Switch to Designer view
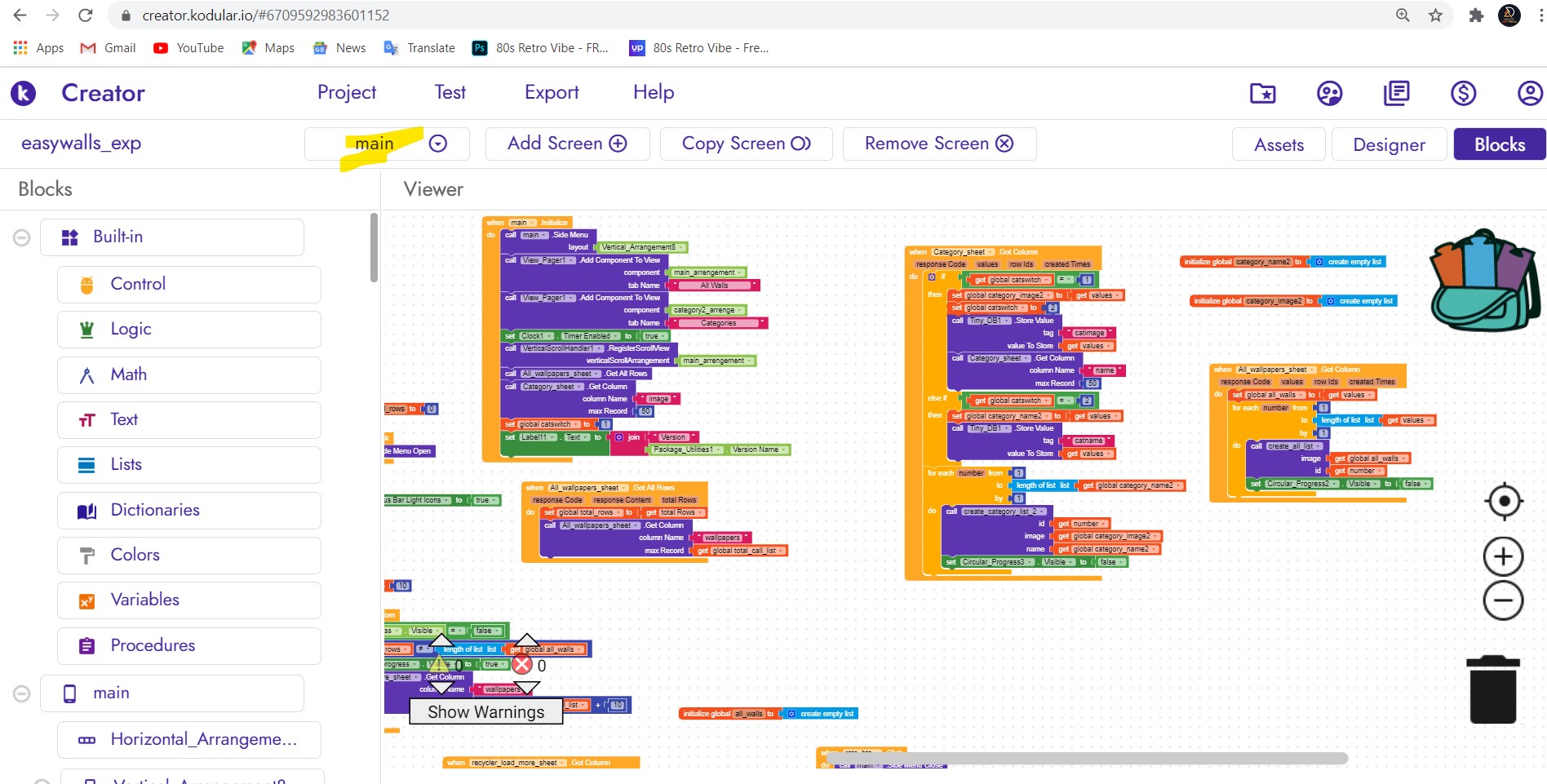Screen dimensions: 1547x784 (1389, 144)
